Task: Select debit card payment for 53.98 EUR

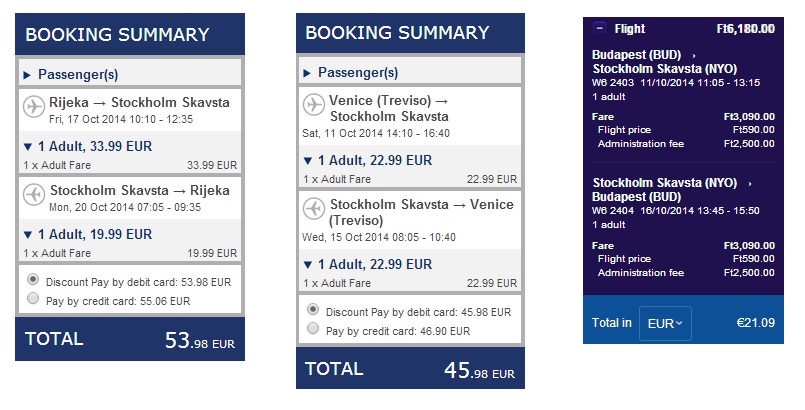Action: point(34,280)
